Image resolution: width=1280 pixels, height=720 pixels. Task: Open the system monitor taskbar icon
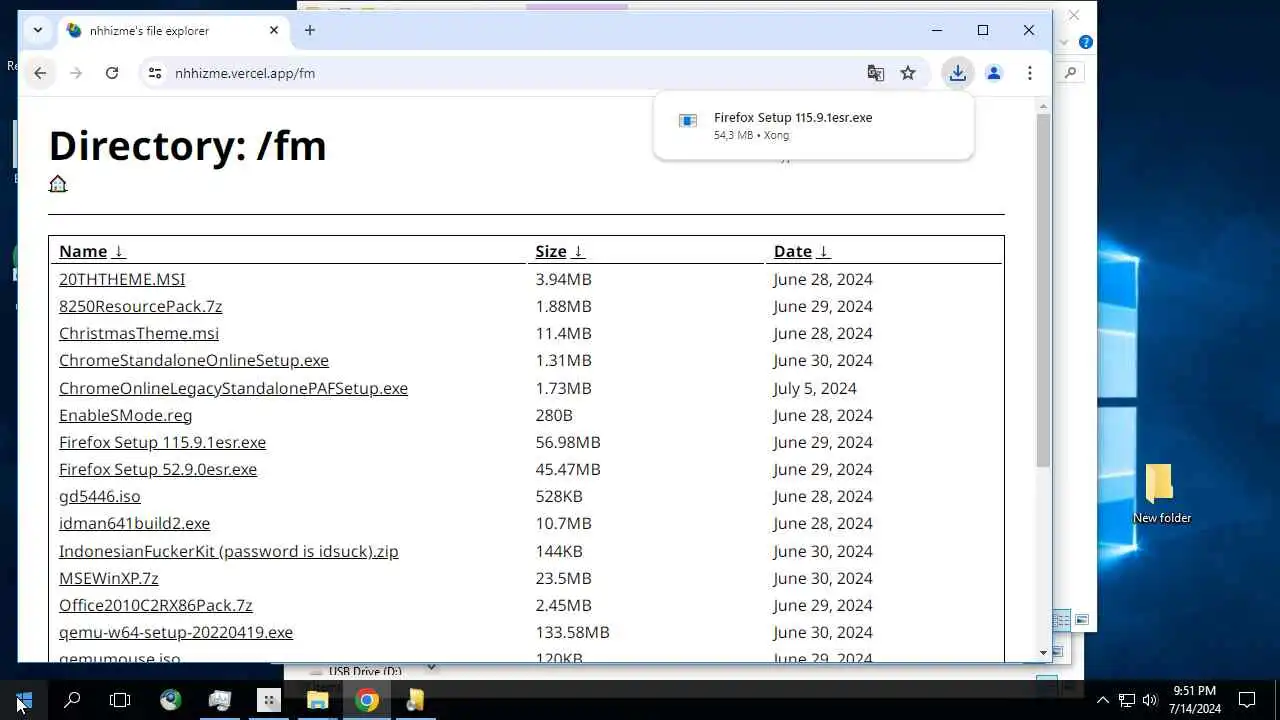click(x=220, y=700)
